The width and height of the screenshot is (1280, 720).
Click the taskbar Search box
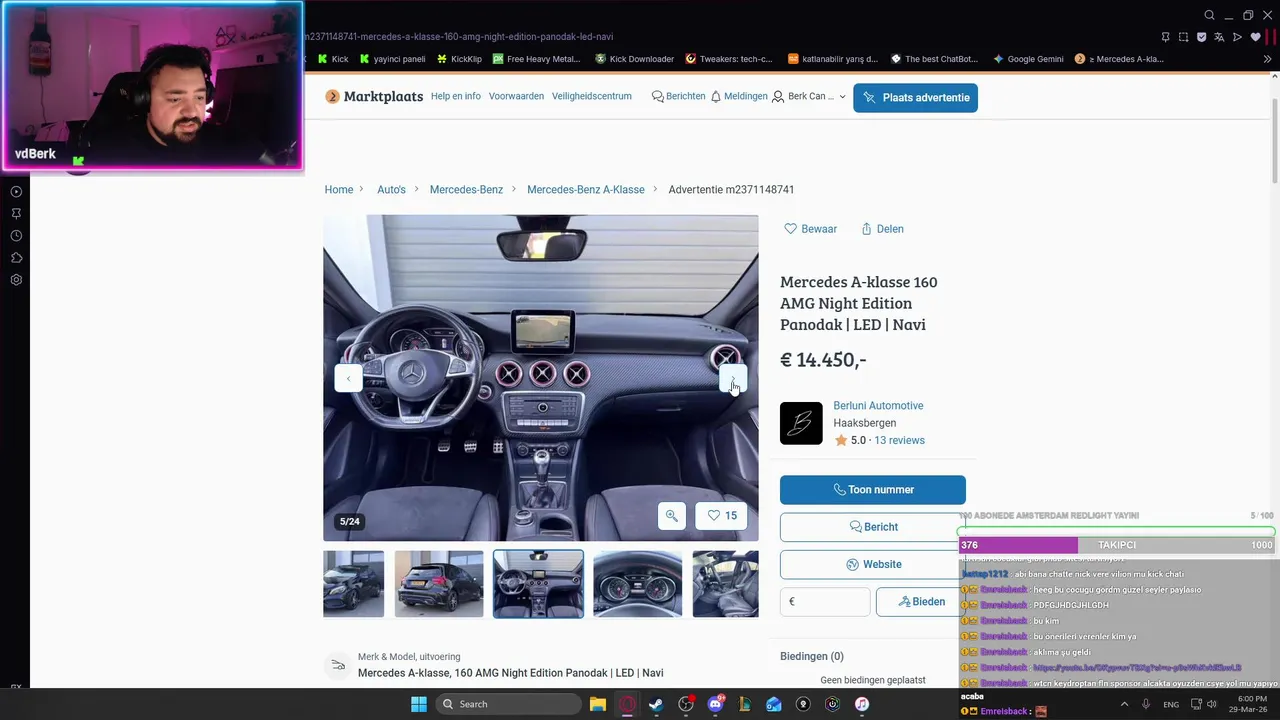pos(508,704)
